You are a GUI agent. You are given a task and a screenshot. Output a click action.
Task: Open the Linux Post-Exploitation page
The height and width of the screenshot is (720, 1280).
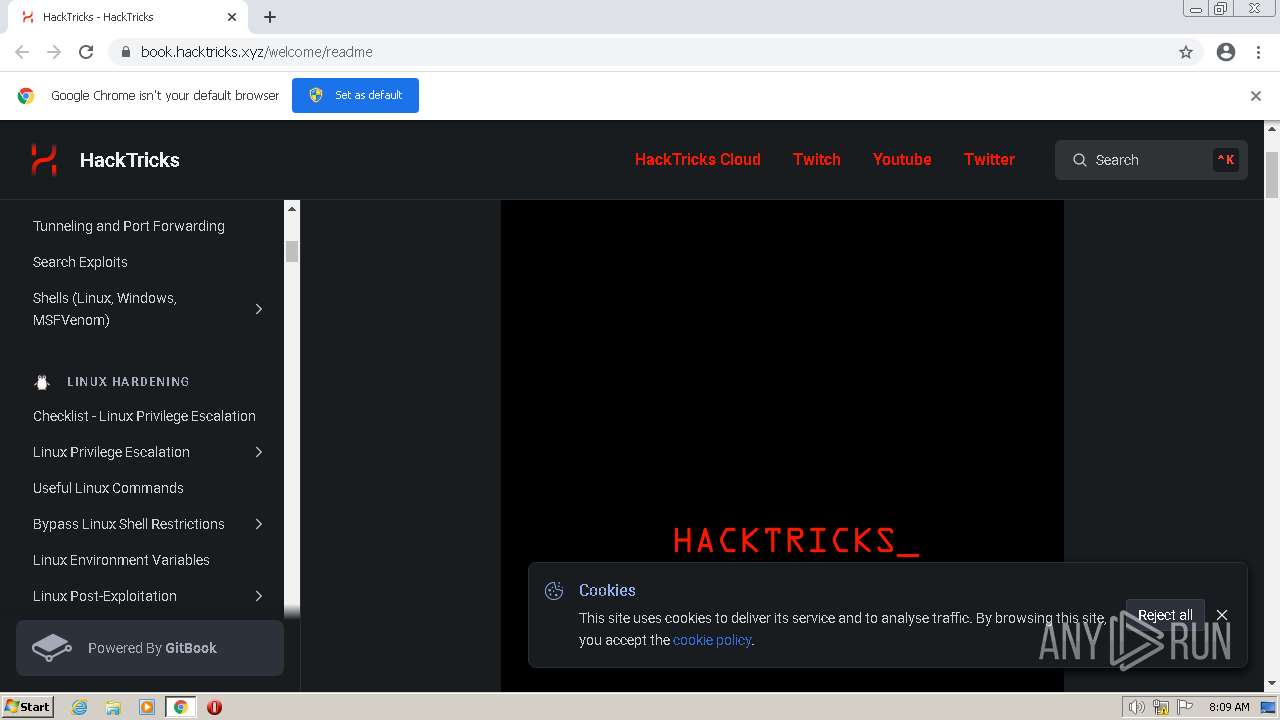[x=105, y=596]
